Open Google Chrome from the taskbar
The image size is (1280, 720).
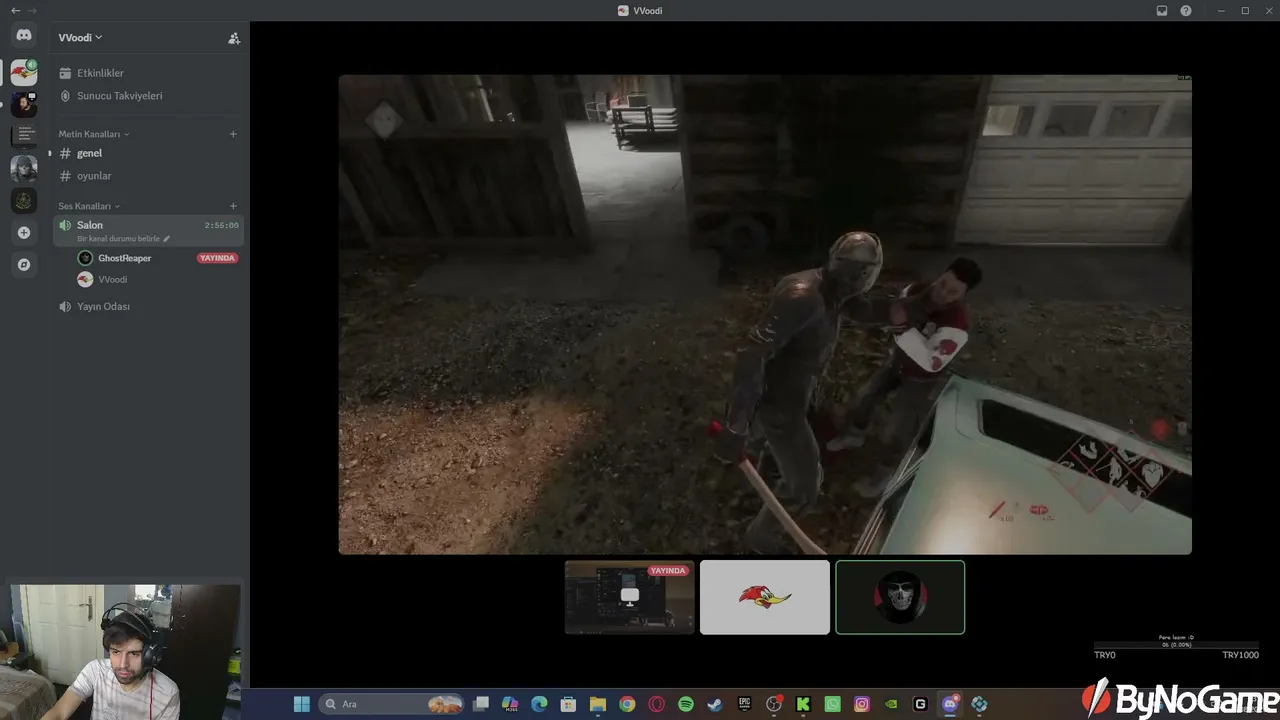point(627,704)
